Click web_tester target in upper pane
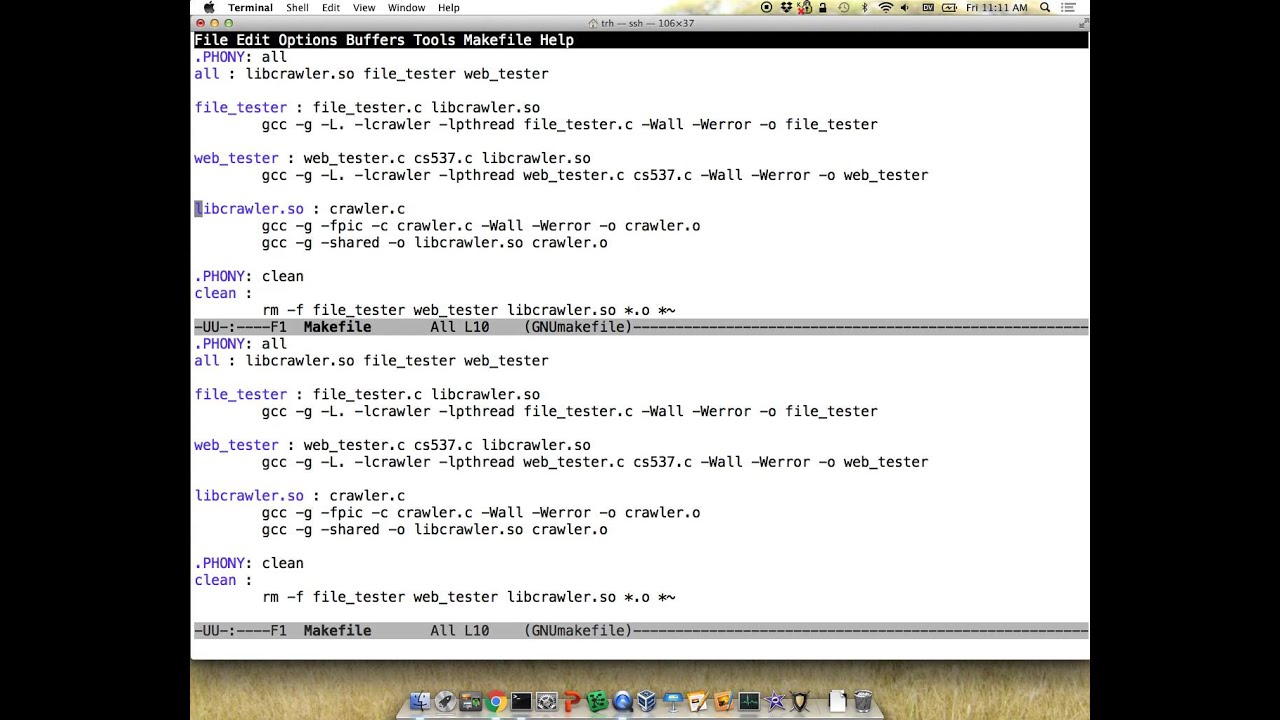 [x=236, y=158]
